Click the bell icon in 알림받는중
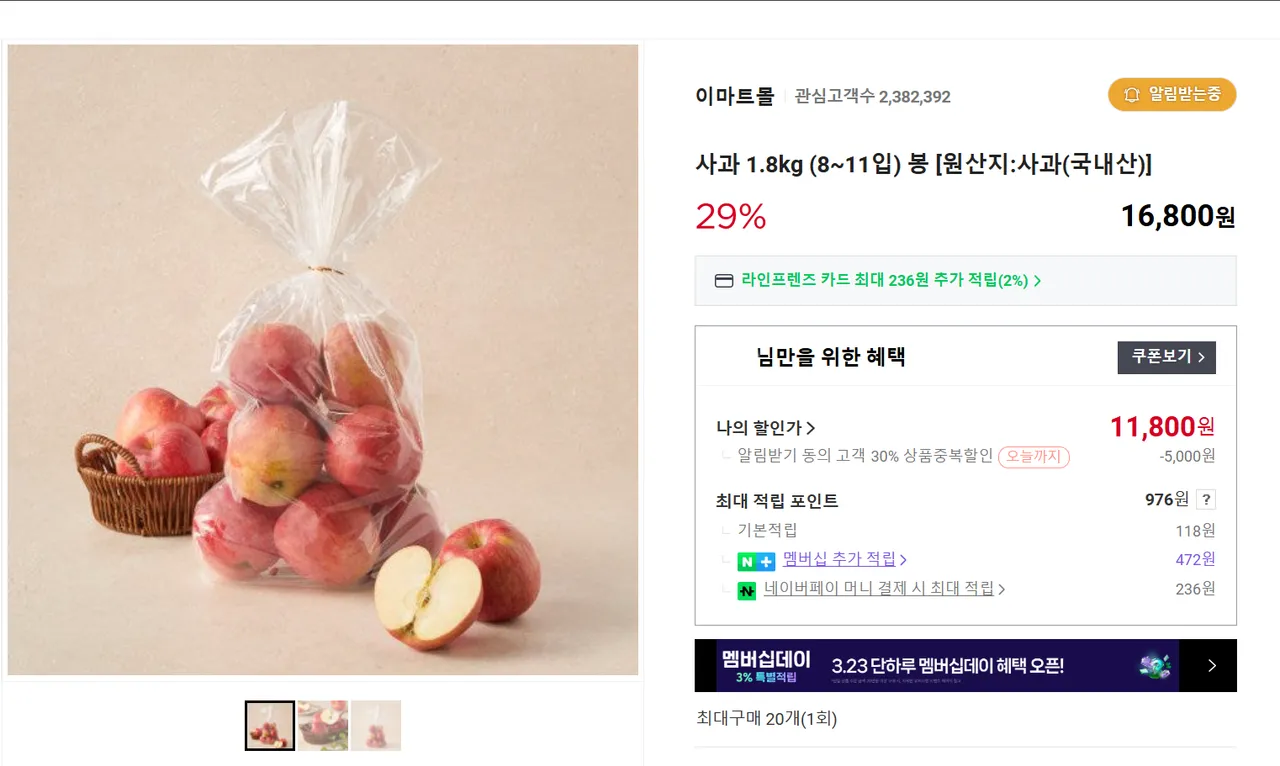1280x766 pixels. coord(1132,95)
